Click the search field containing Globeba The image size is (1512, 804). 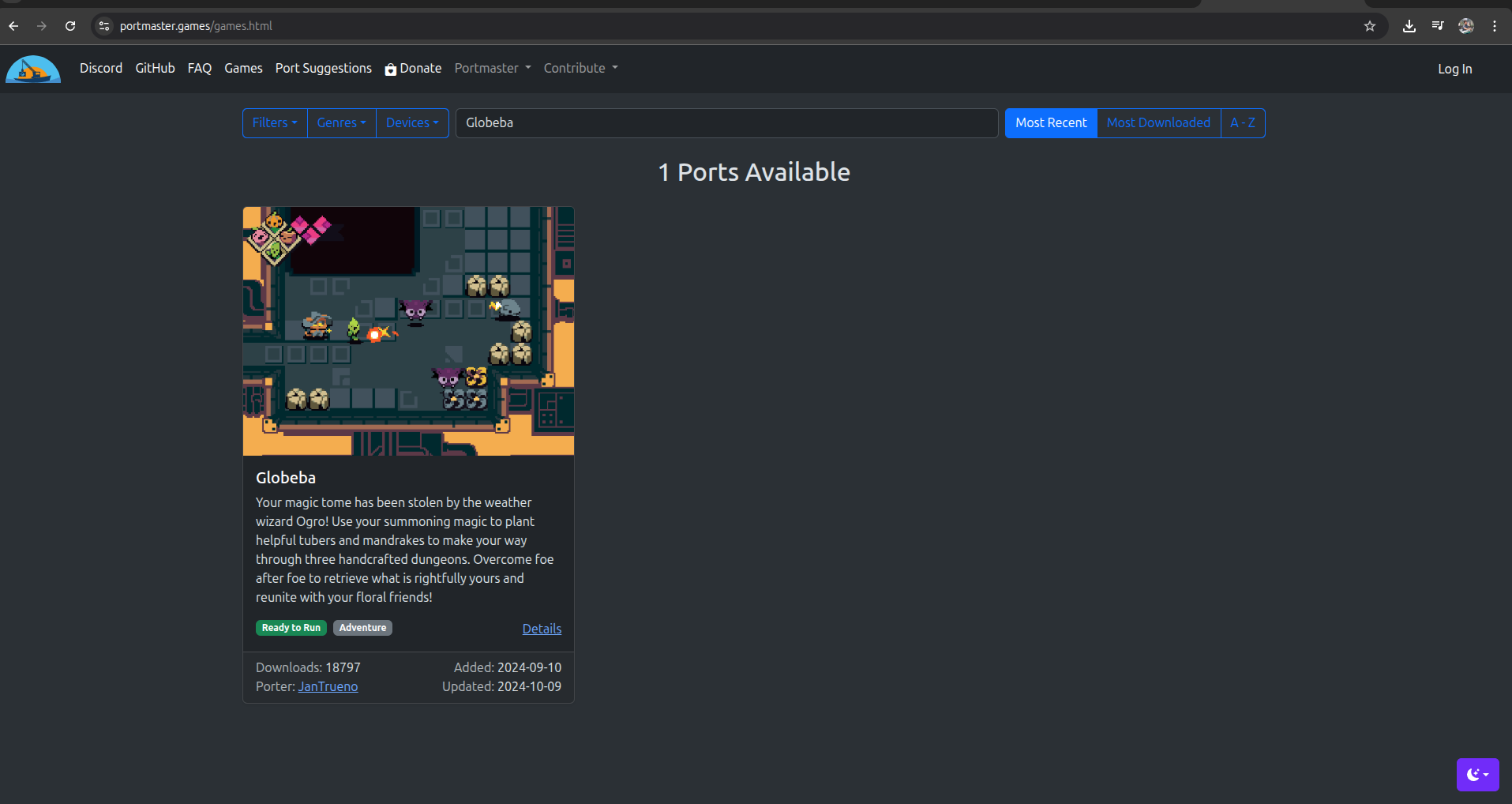click(726, 123)
